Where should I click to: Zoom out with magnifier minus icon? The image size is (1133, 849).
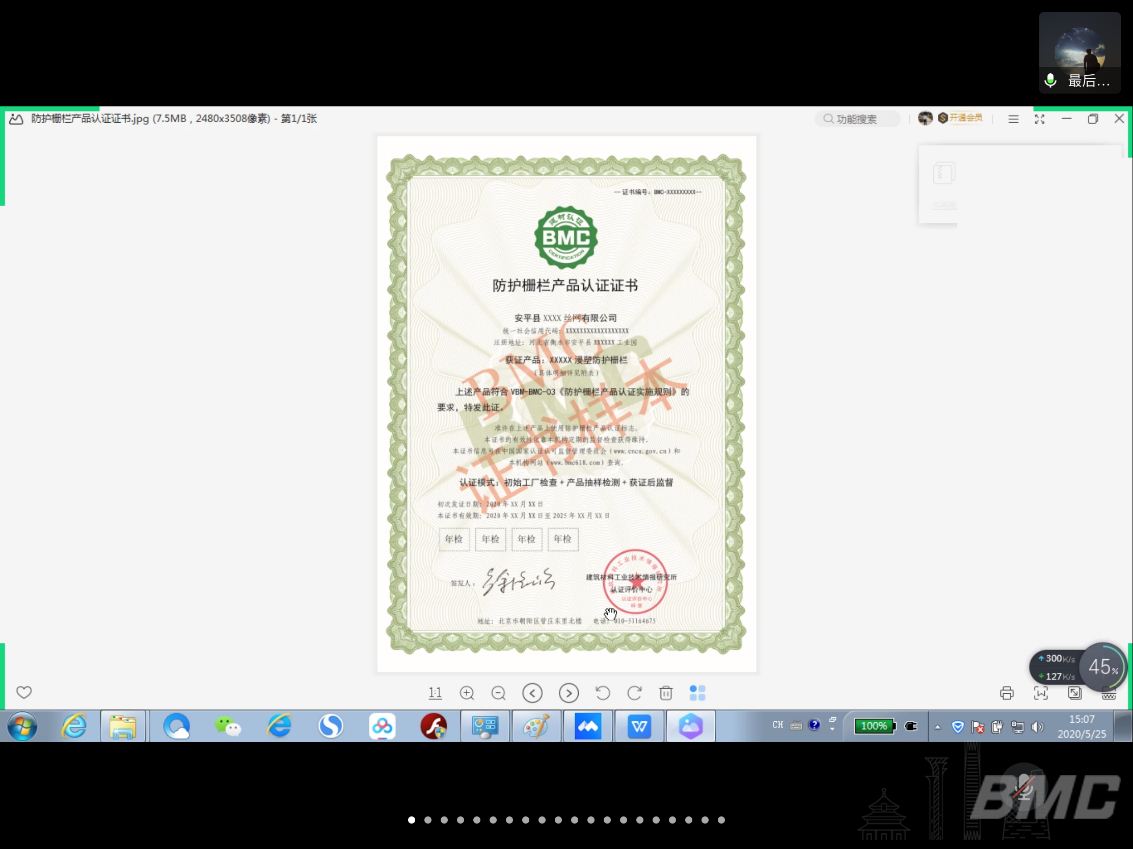coord(499,693)
